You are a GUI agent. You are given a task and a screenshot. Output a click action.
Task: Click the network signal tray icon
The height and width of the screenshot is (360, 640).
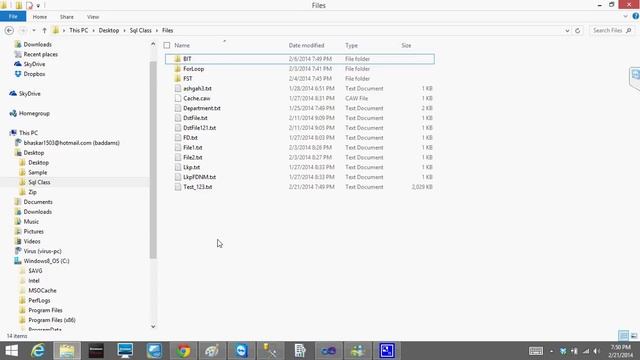click(586, 351)
